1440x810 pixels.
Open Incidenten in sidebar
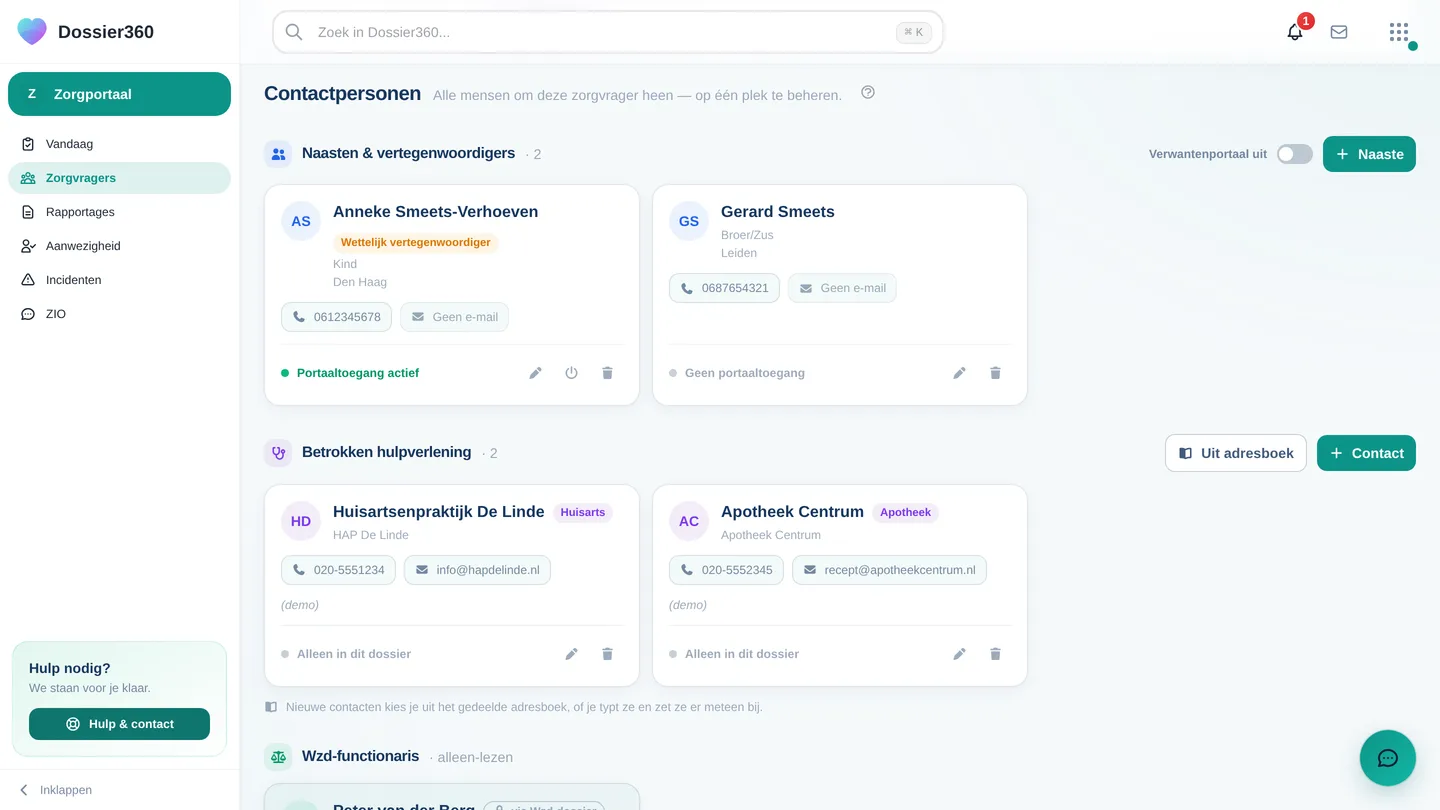119,280
